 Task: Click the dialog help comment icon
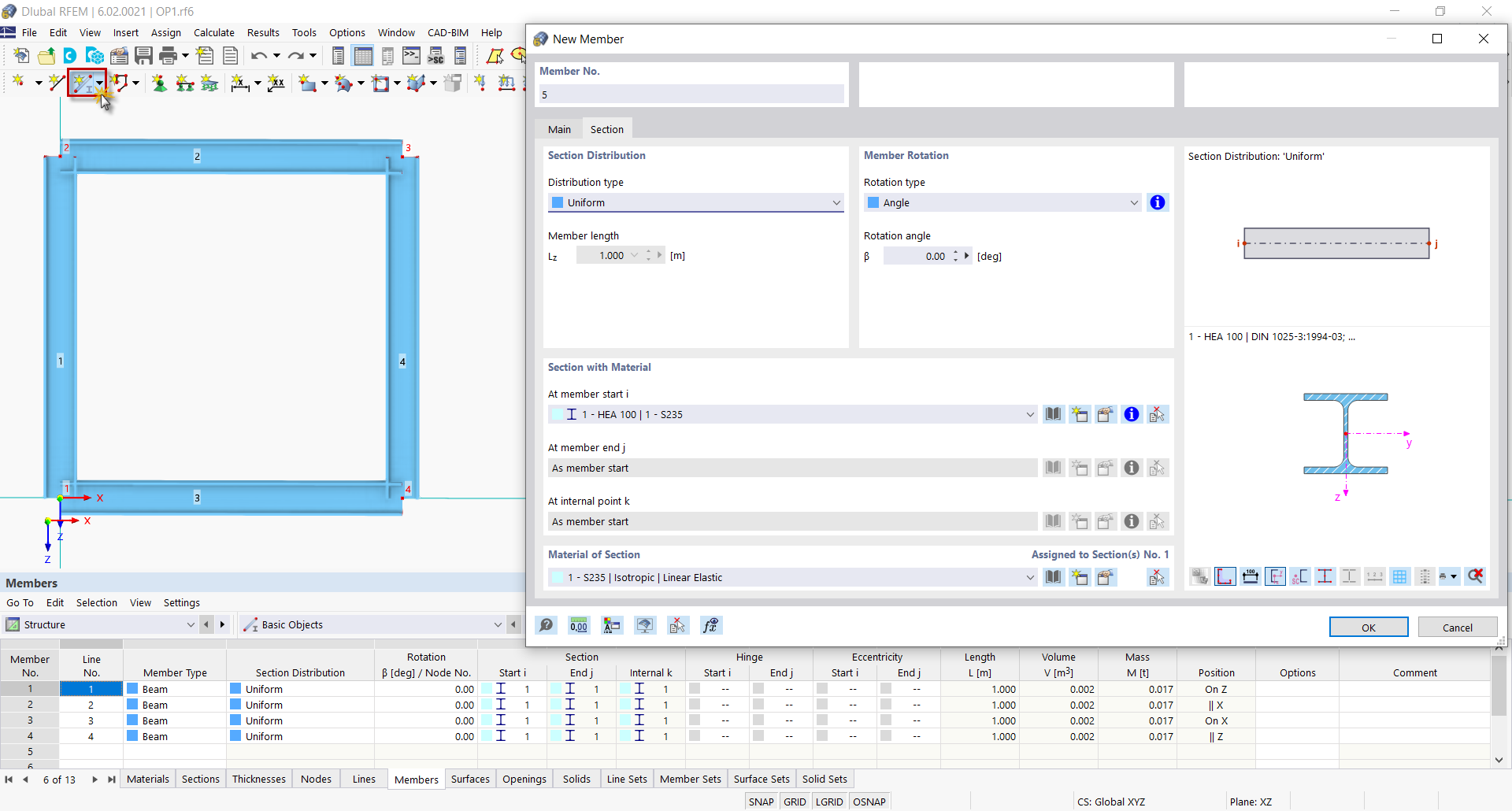coord(546,625)
